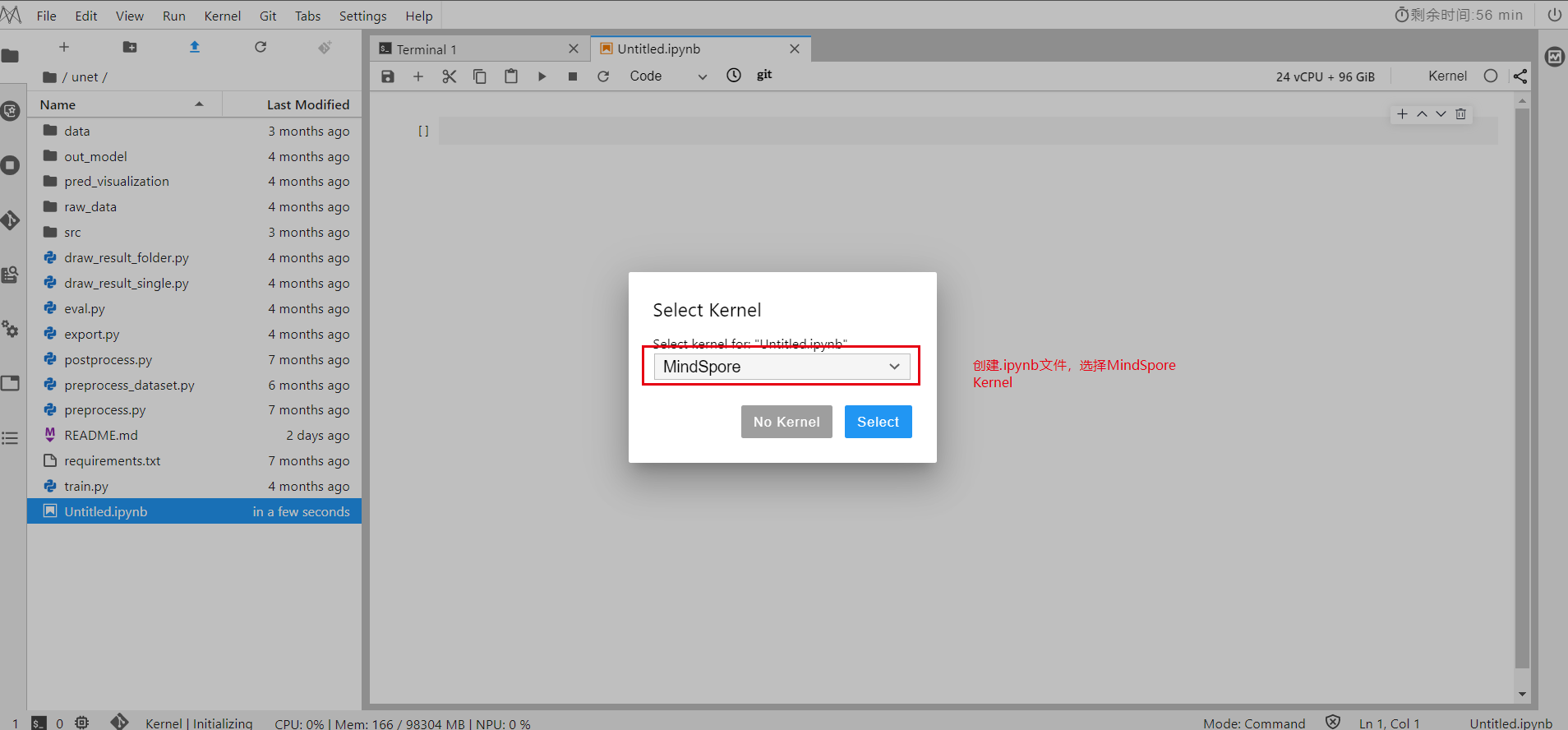The height and width of the screenshot is (730, 1568).
Task: Save the notebook with the disk icon
Action: tap(388, 76)
